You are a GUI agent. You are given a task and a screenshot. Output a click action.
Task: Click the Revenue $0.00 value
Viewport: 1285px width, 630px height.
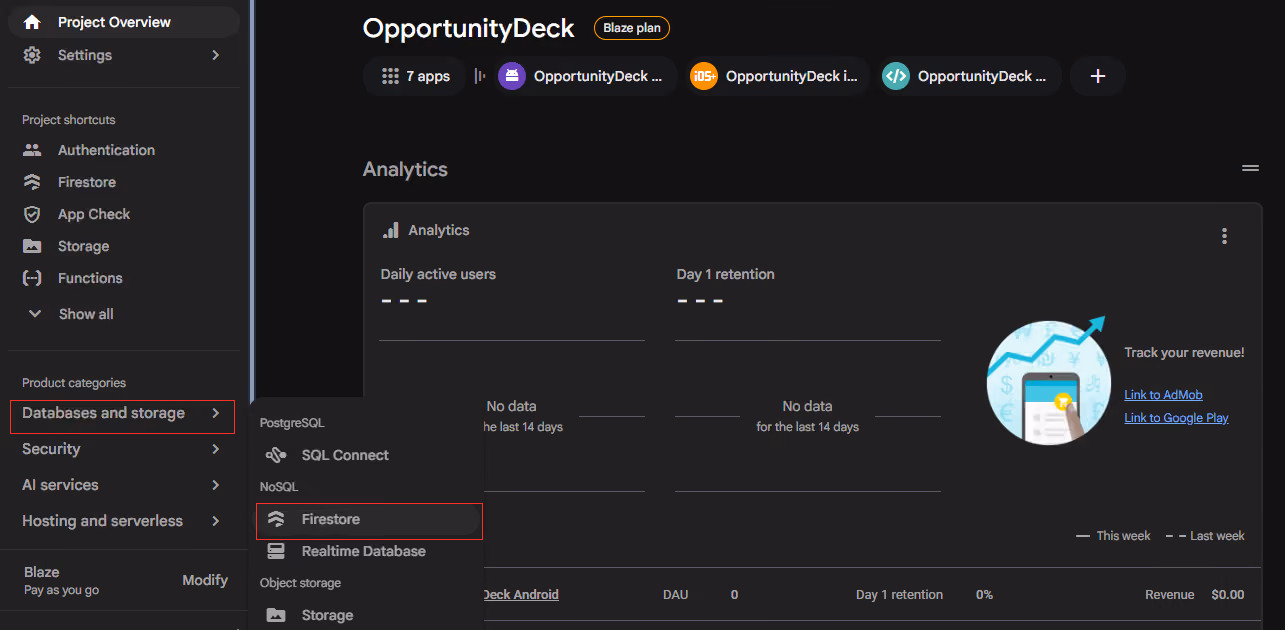point(1228,594)
